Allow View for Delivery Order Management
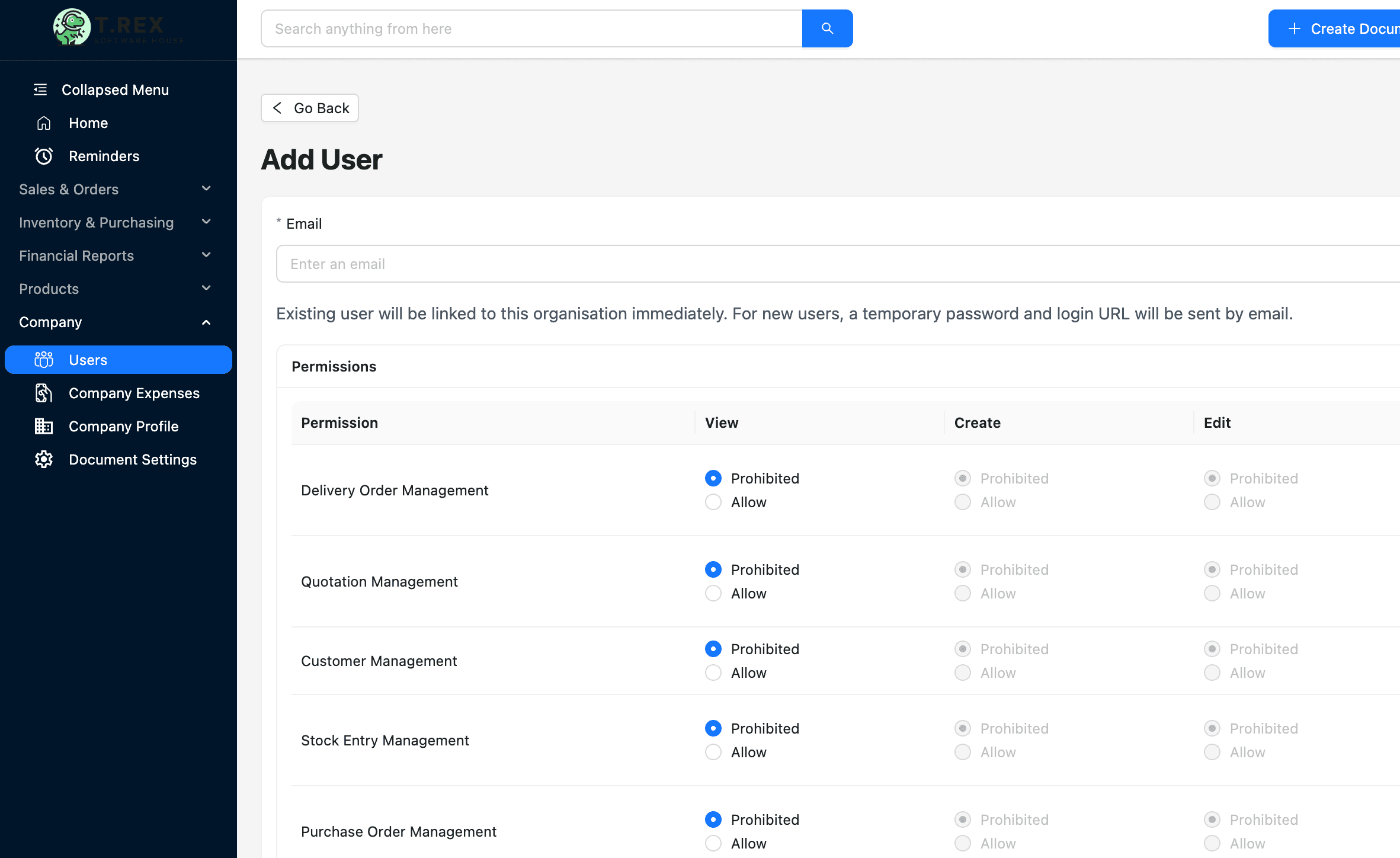This screenshot has height=858, width=1400. [x=713, y=502]
